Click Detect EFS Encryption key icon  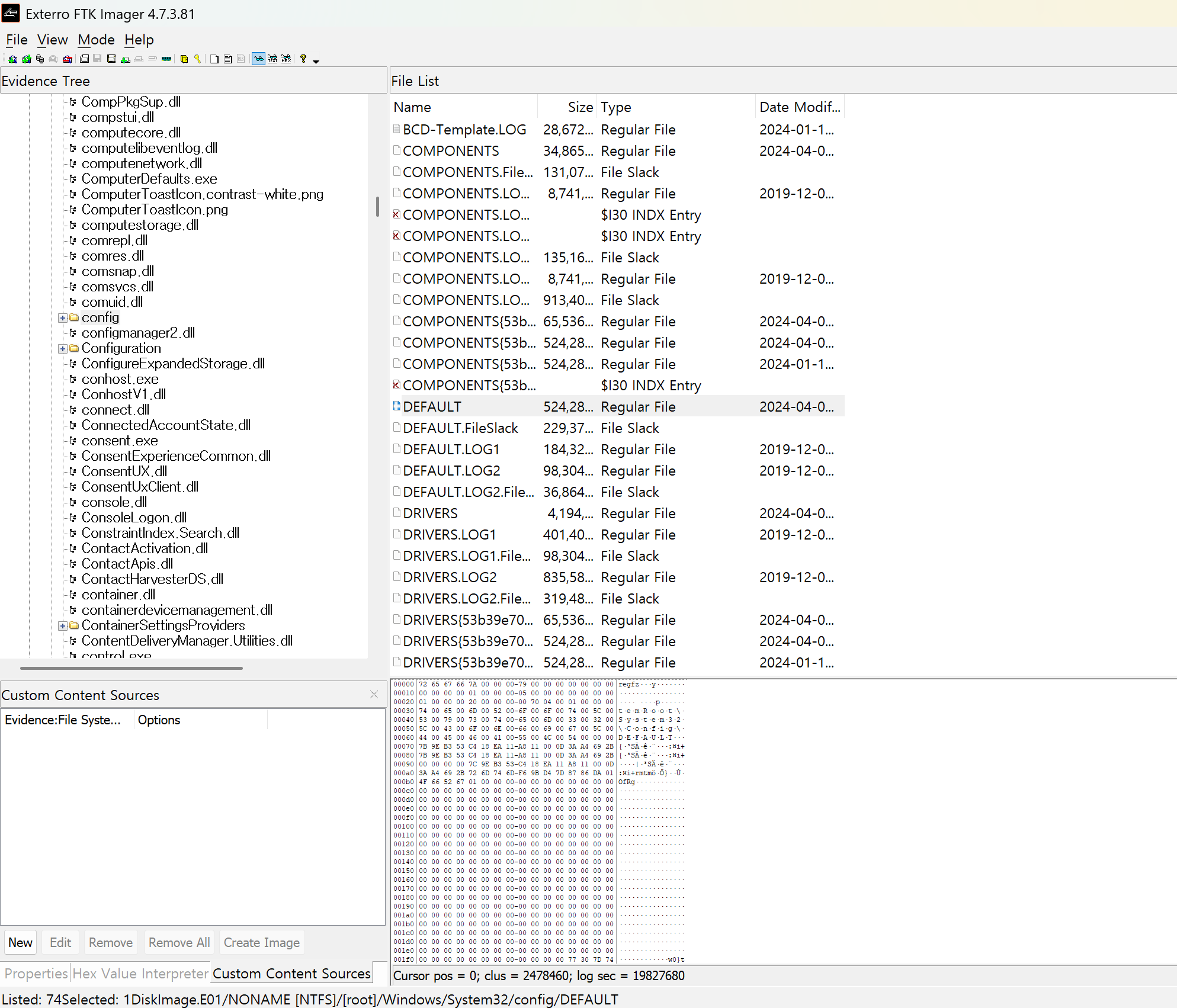[197, 59]
